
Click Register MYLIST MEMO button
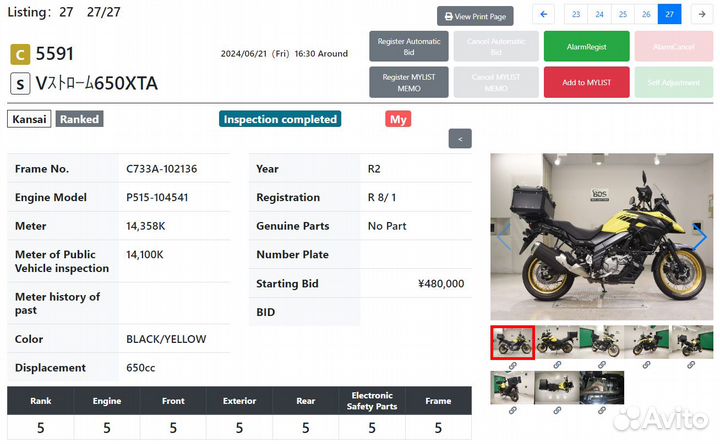coord(409,82)
